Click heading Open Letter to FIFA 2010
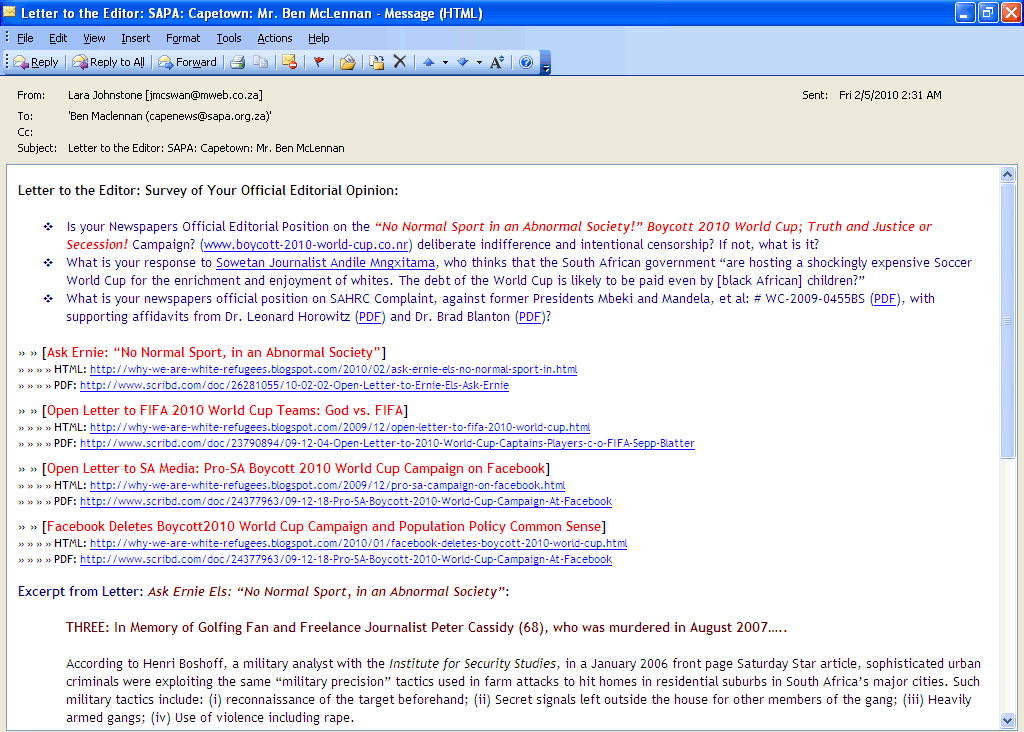This screenshot has height=732, width=1024. coord(225,411)
